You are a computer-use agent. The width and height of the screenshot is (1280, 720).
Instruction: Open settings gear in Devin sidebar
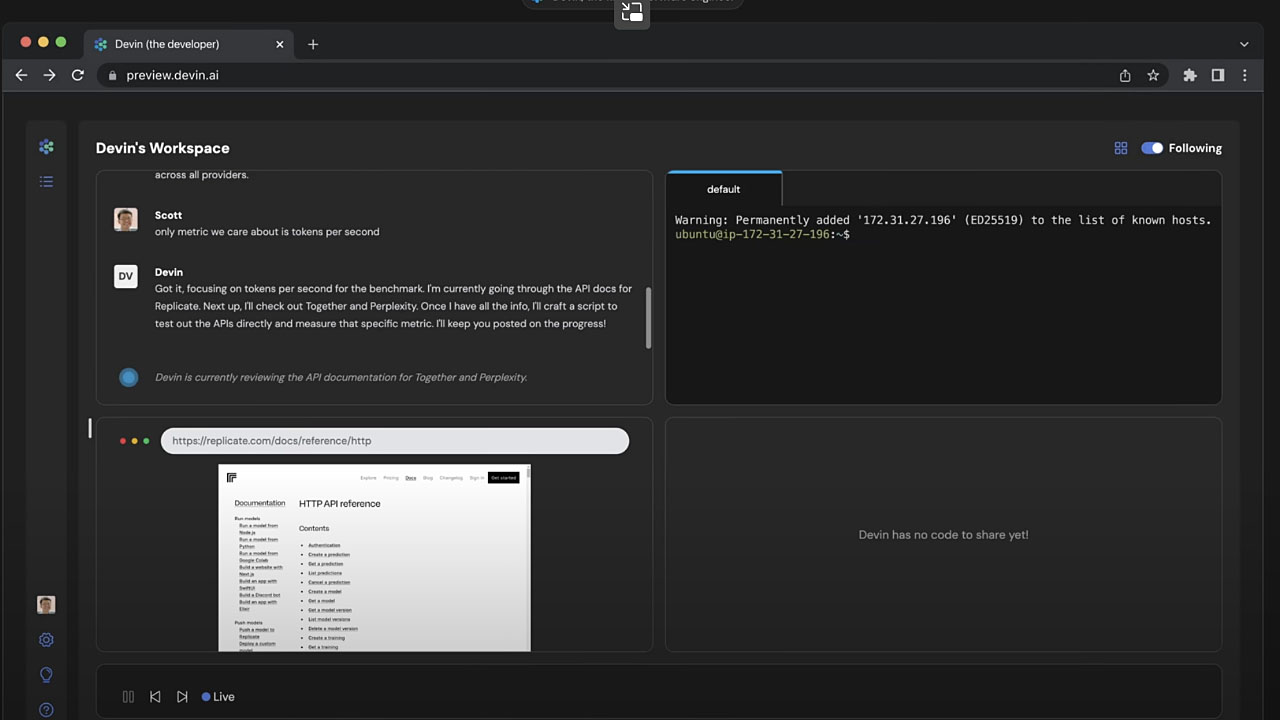(46, 640)
